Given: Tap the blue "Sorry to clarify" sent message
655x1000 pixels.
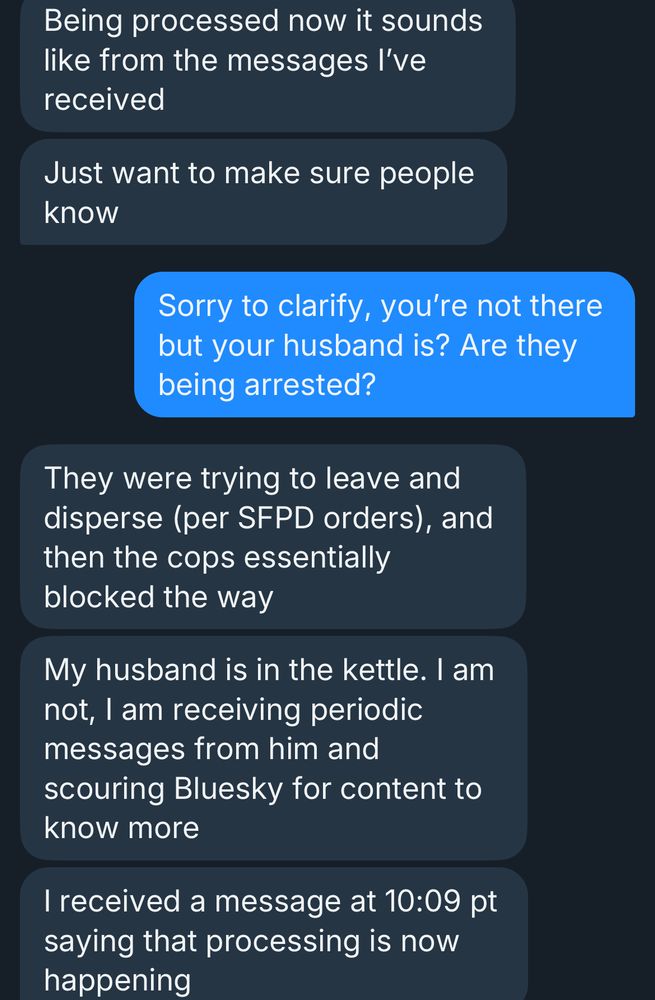Looking at the screenshot, I should 384,344.
